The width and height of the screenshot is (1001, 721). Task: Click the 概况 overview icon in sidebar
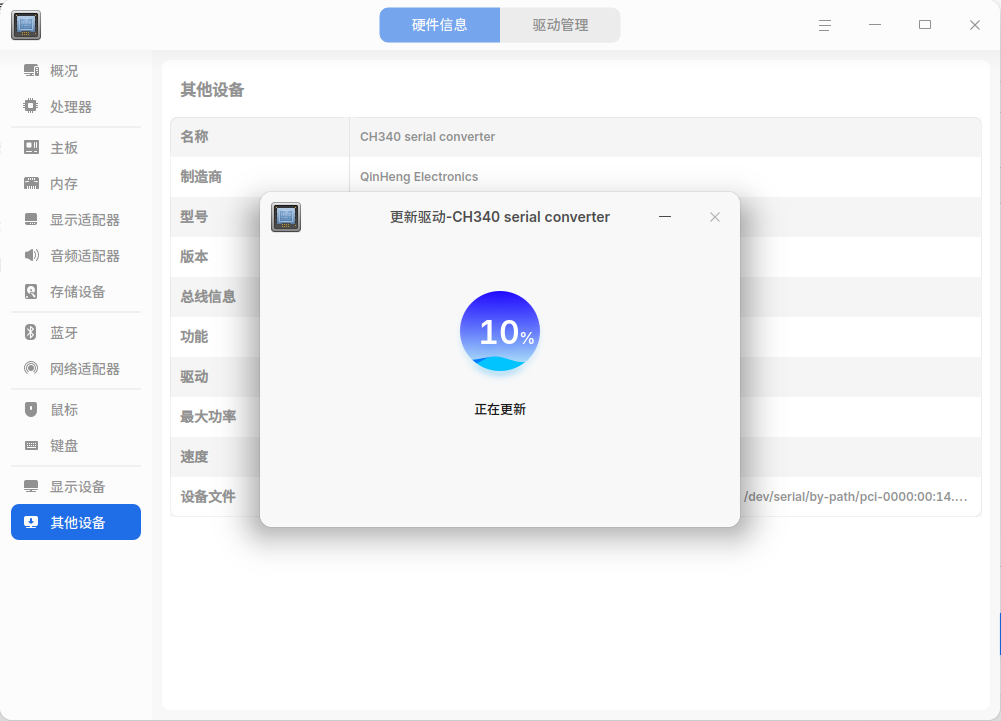point(31,70)
